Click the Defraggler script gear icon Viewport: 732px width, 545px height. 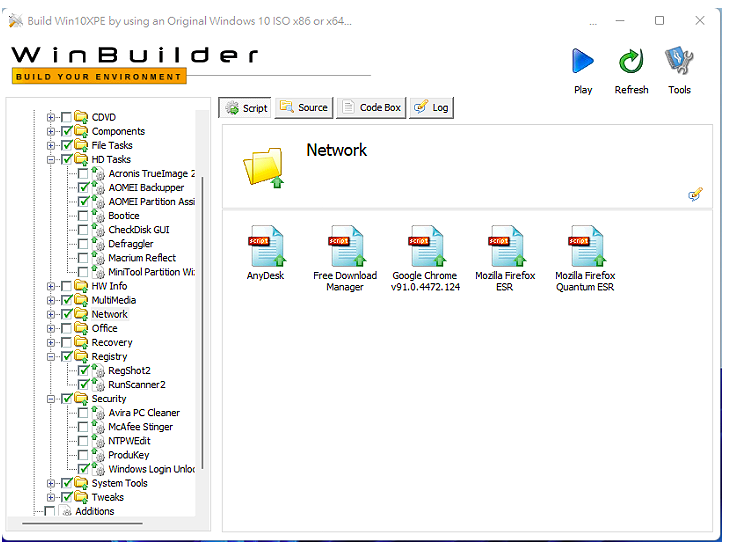click(x=98, y=243)
